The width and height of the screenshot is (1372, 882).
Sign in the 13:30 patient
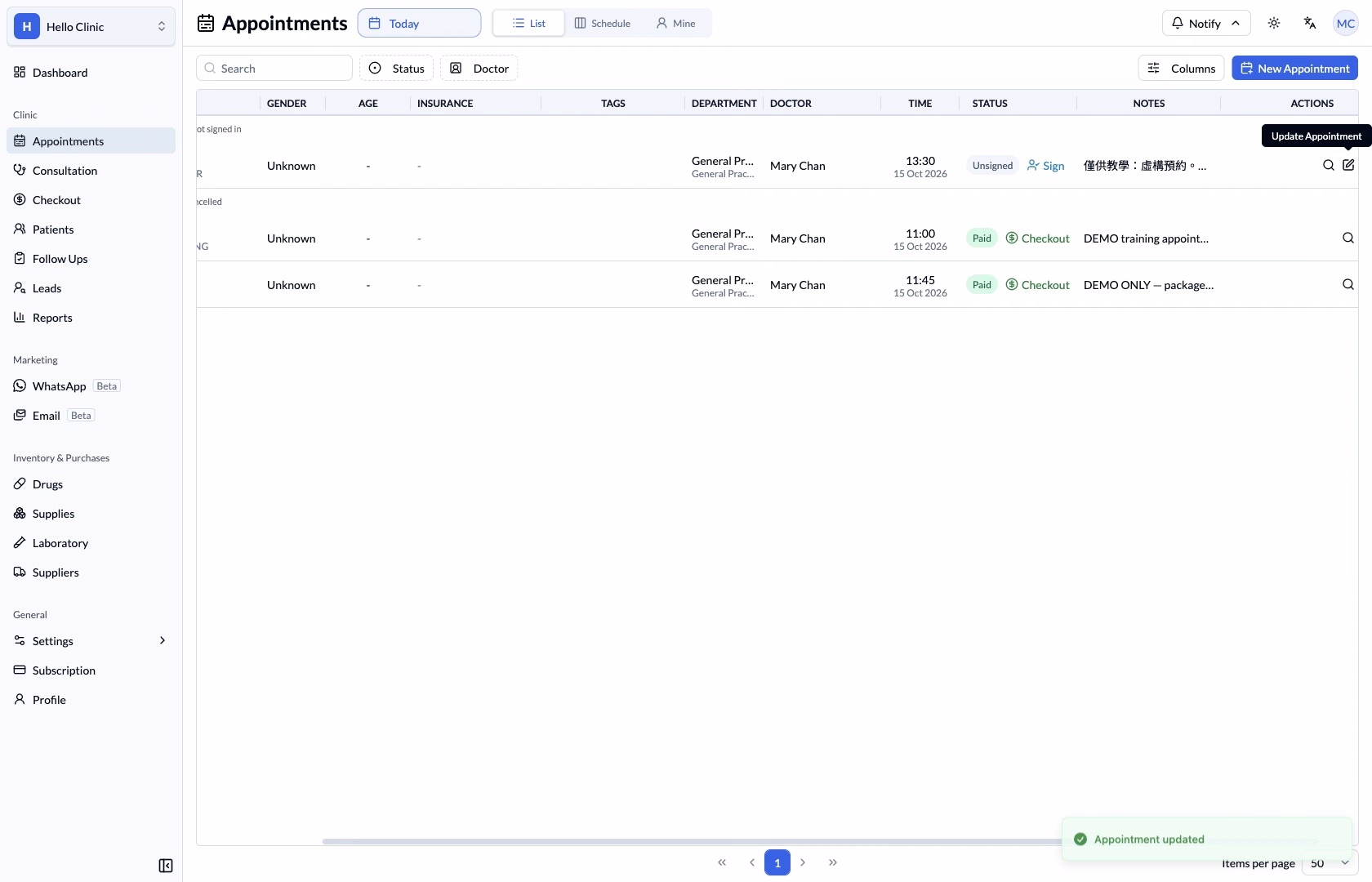click(1045, 166)
